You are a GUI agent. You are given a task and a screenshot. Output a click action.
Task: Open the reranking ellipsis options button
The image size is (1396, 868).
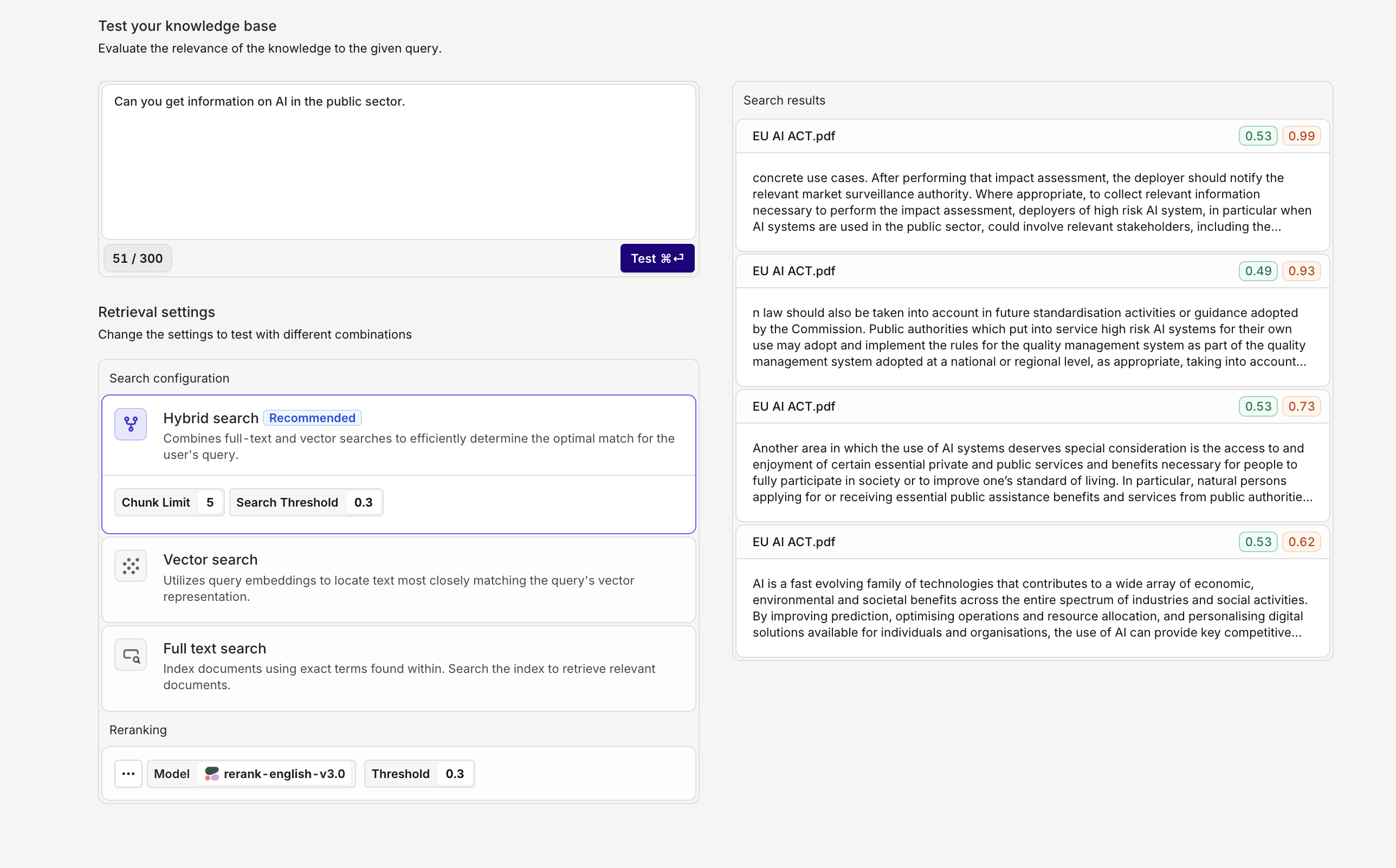pyautogui.click(x=128, y=774)
